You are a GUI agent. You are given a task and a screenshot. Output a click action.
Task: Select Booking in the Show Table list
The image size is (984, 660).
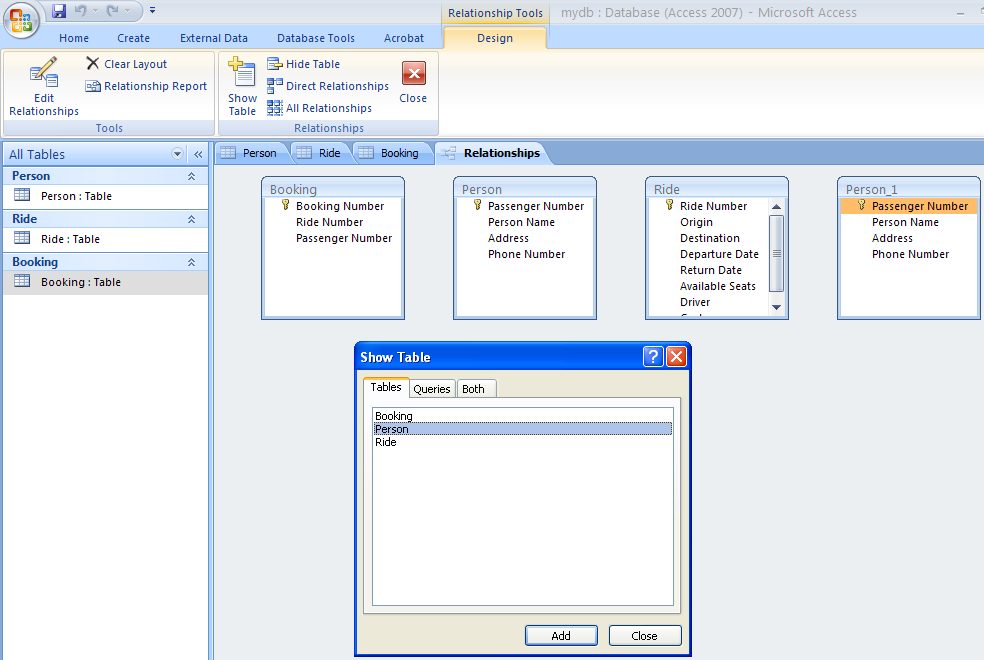pyautogui.click(x=394, y=416)
